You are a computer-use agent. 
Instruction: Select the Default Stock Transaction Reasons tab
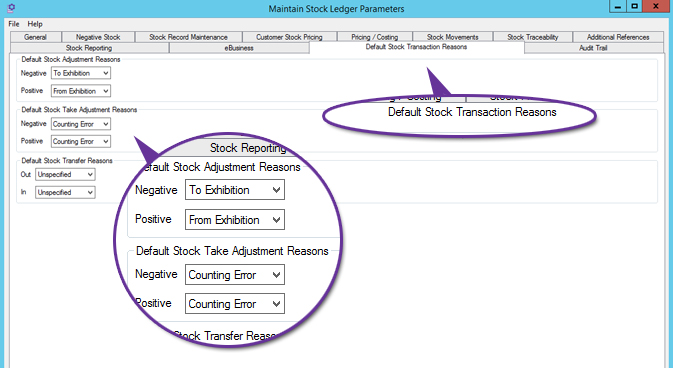(416, 47)
